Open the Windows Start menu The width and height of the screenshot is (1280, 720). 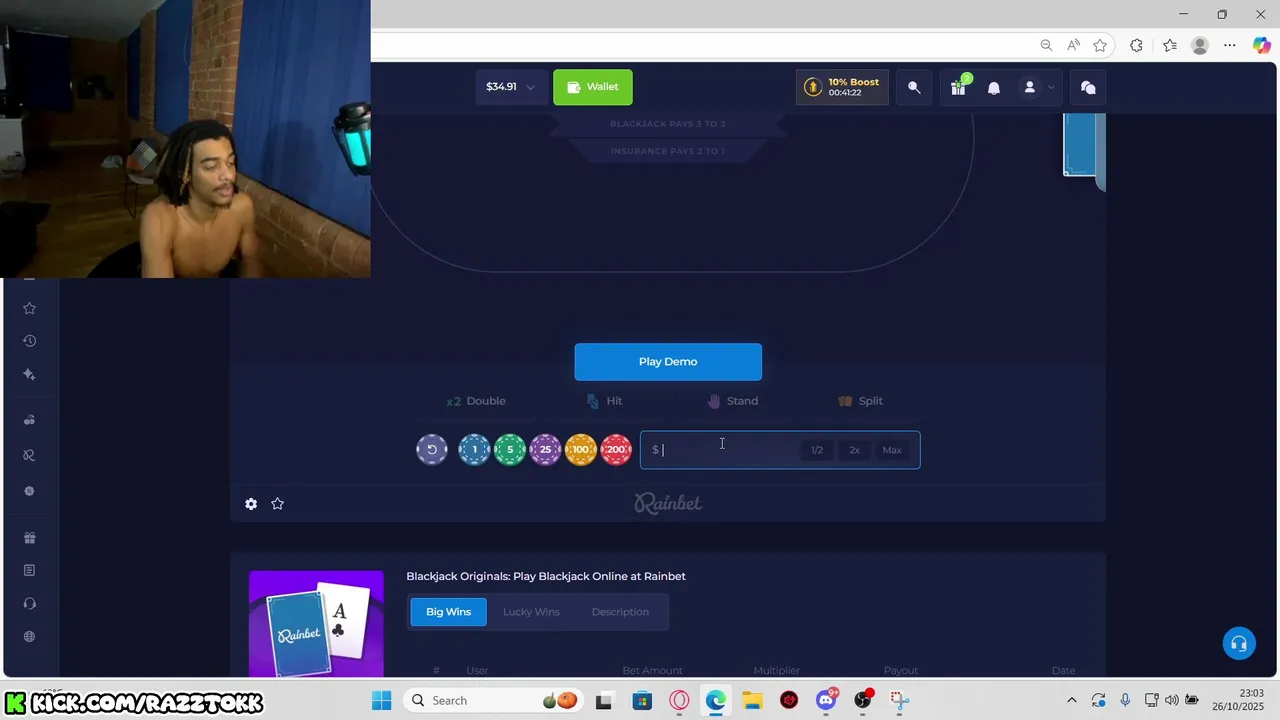tap(382, 700)
